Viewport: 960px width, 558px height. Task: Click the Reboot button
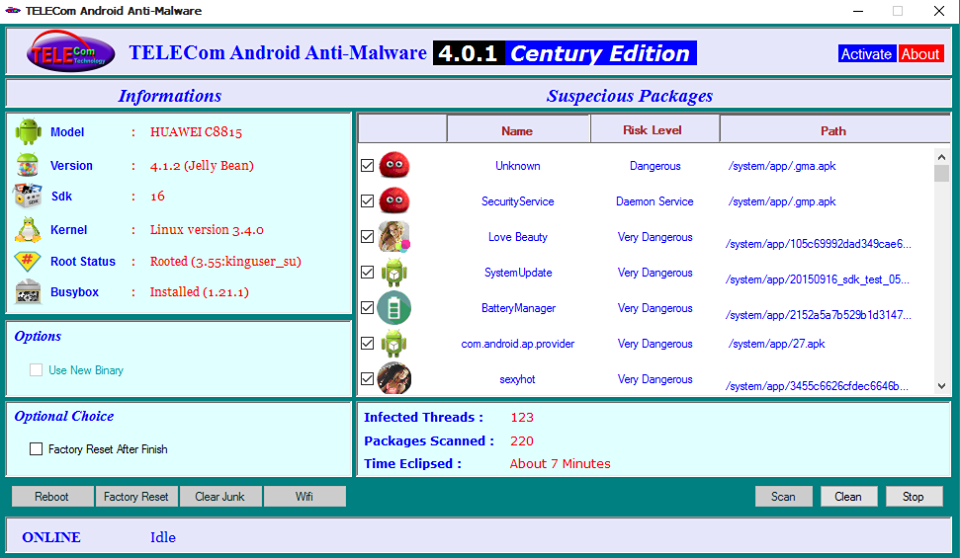[x=53, y=497]
